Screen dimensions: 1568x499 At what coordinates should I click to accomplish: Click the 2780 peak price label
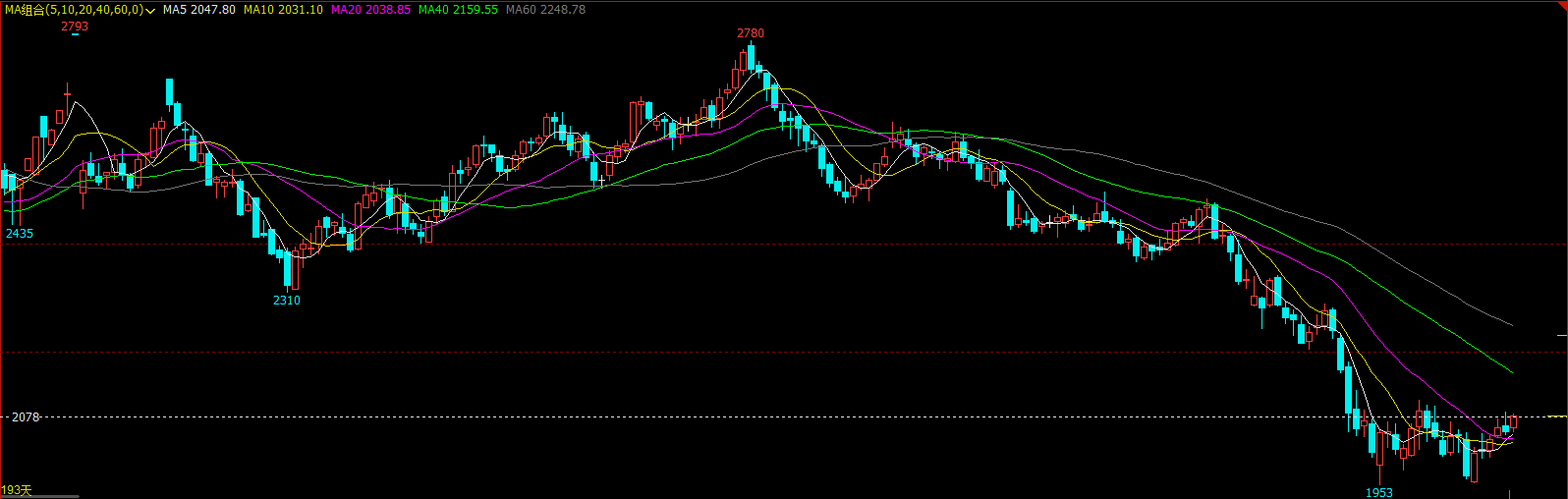coord(751,33)
